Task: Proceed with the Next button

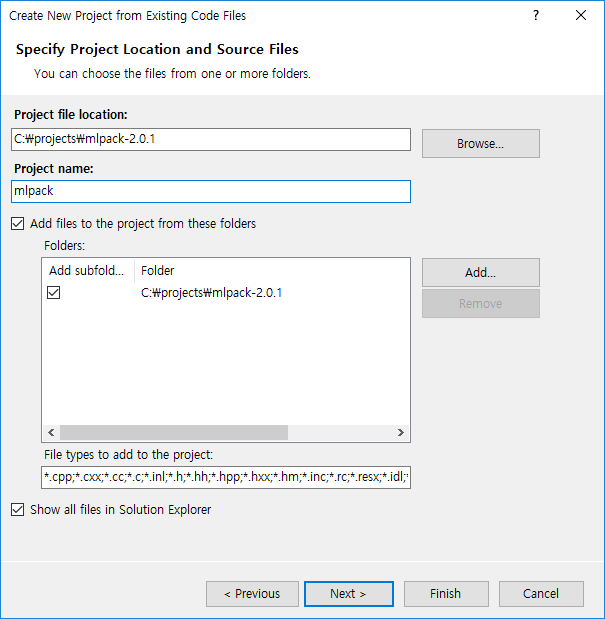Action: (348, 594)
